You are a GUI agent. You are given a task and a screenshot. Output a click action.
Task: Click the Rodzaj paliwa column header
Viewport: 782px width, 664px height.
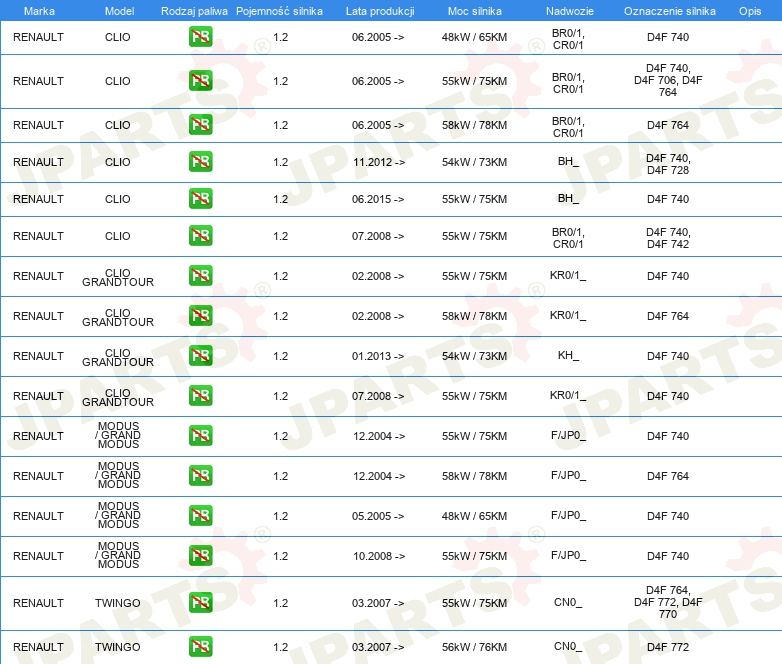tap(194, 11)
